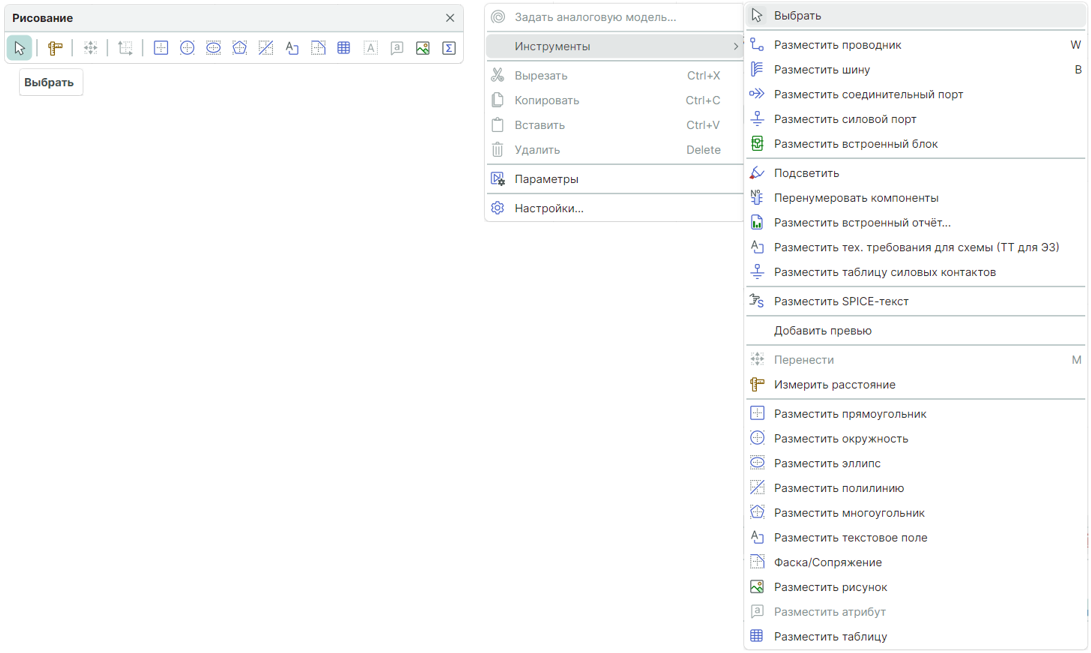Open Настройки... from the context menu
The width and height of the screenshot is (1091, 653).
point(548,208)
